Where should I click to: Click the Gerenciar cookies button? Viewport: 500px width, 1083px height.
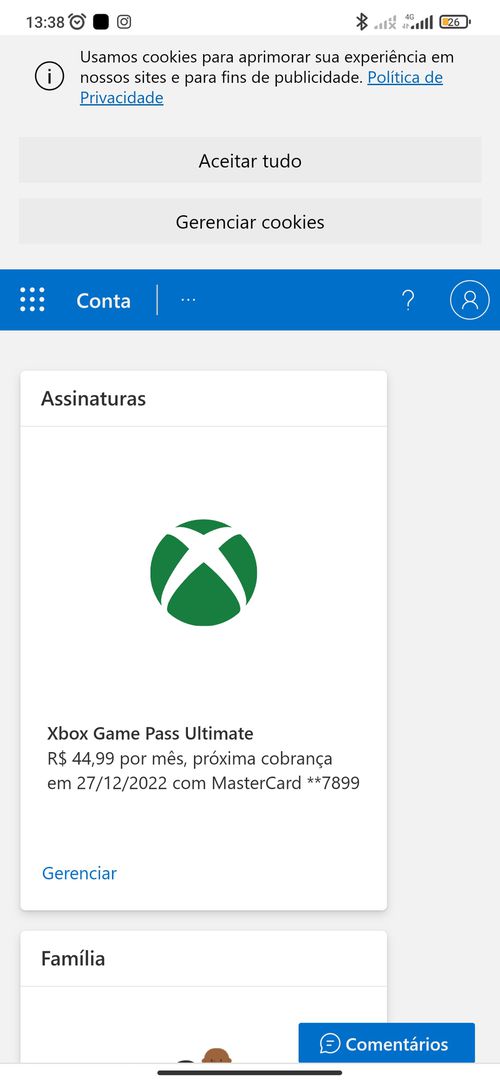pyautogui.click(x=250, y=222)
